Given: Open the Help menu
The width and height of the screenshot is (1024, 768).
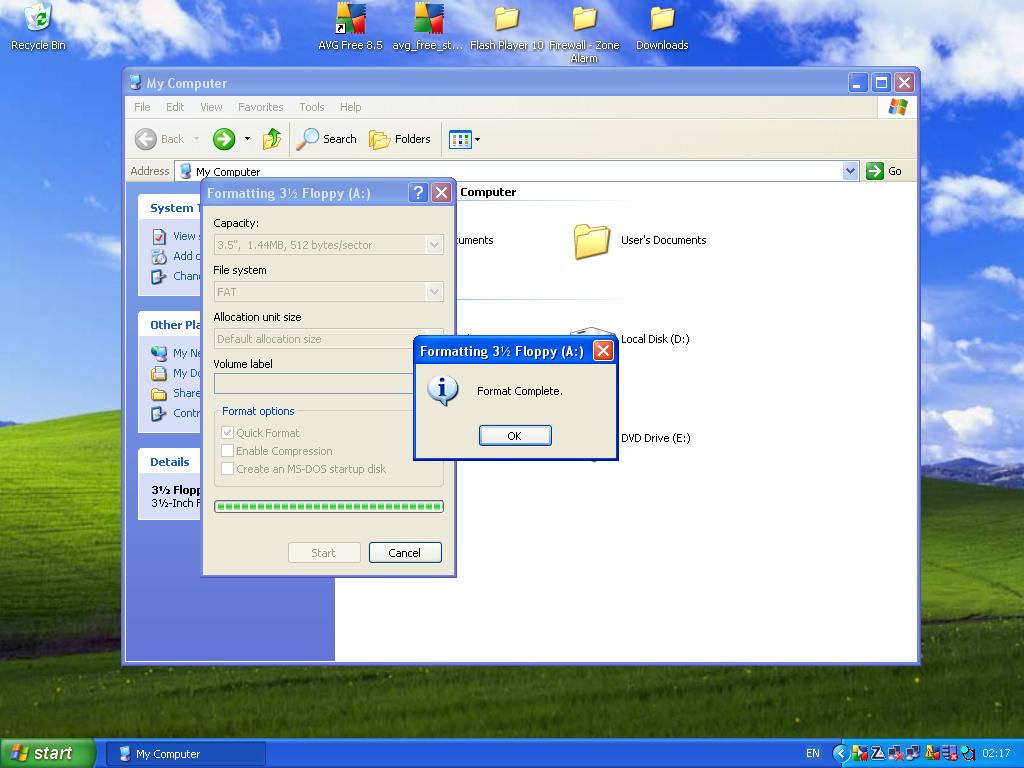Looking at the screenshot, I should click(350, 107).
